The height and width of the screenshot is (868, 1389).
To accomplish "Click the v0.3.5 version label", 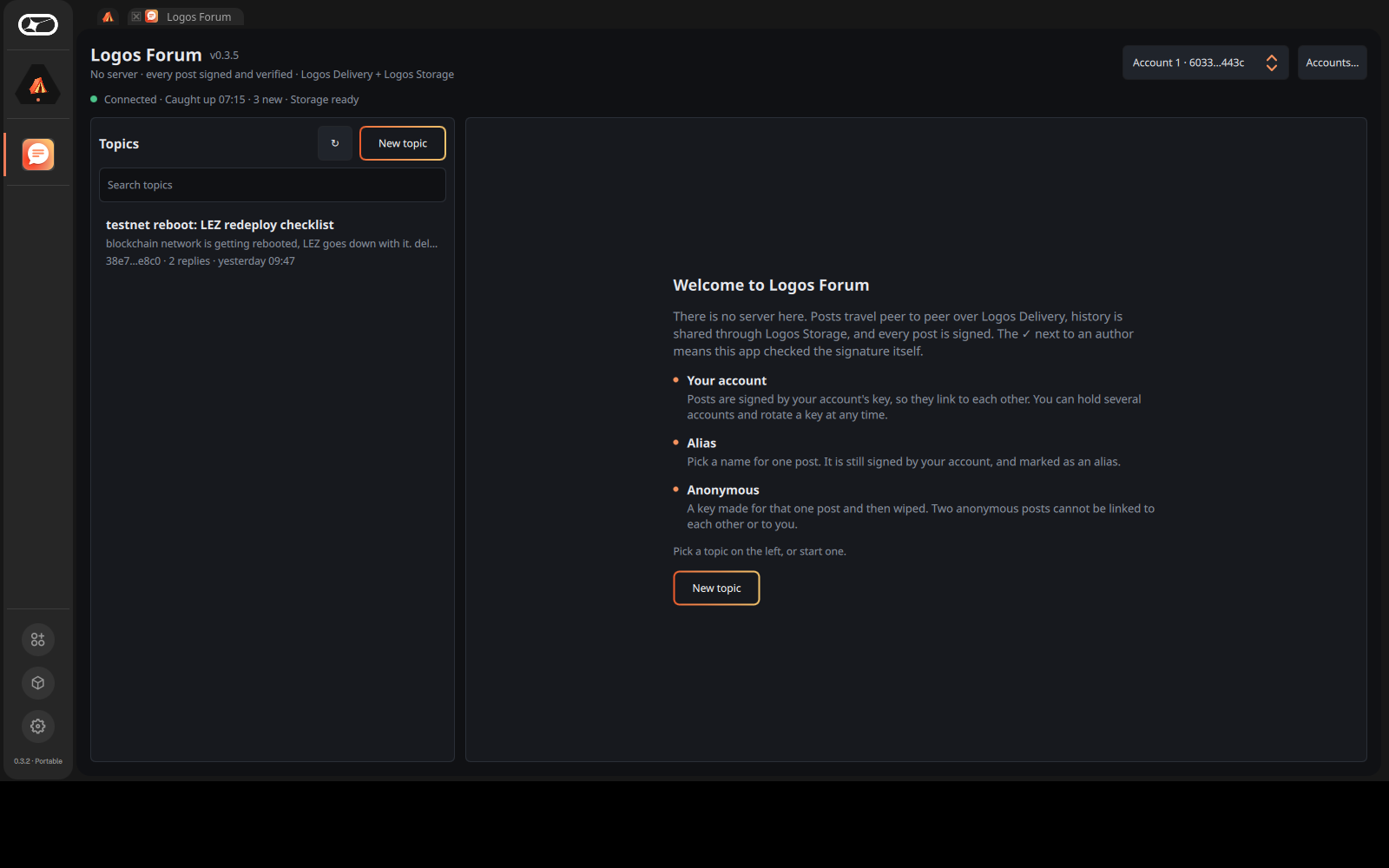I will pyautogui.click(x=224, y=56).
